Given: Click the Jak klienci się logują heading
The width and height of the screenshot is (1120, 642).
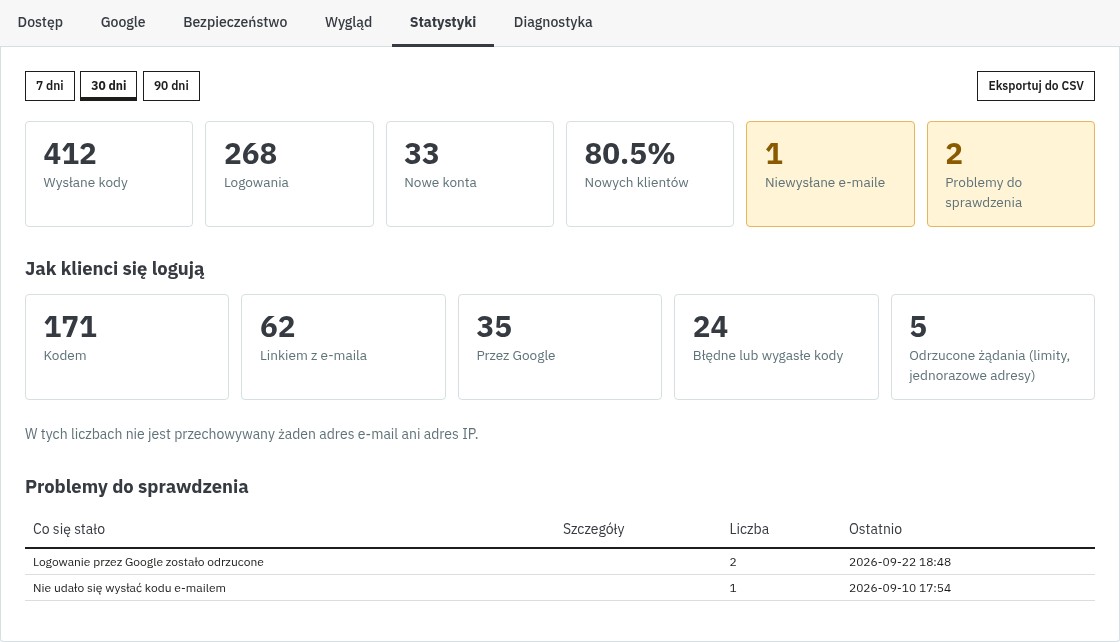Looking at the screenshot, I should click(114, 269).
